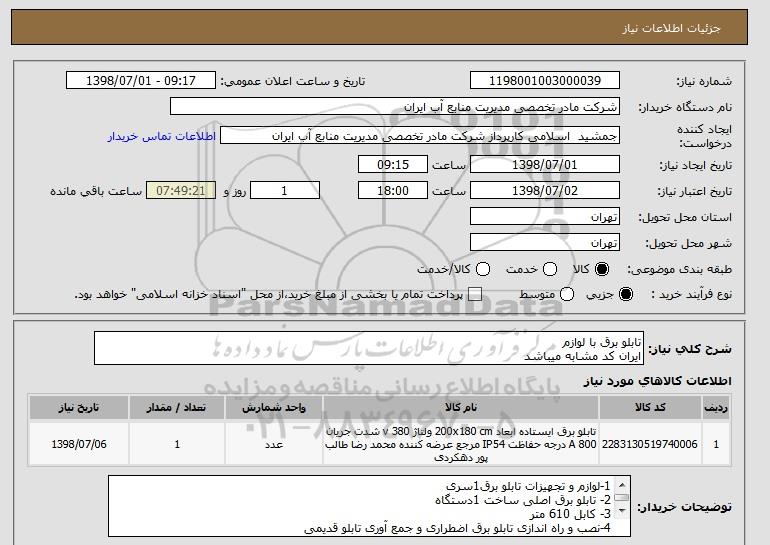Click the buyer note line تابلو برق اصلی ساخت 1دستگاه

523,500
